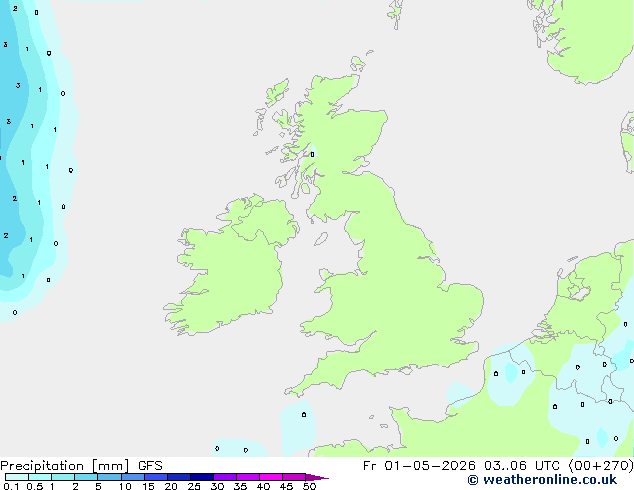
Task: Select the 20–25 mm legend swatch
Action: (x=179, y=477)
